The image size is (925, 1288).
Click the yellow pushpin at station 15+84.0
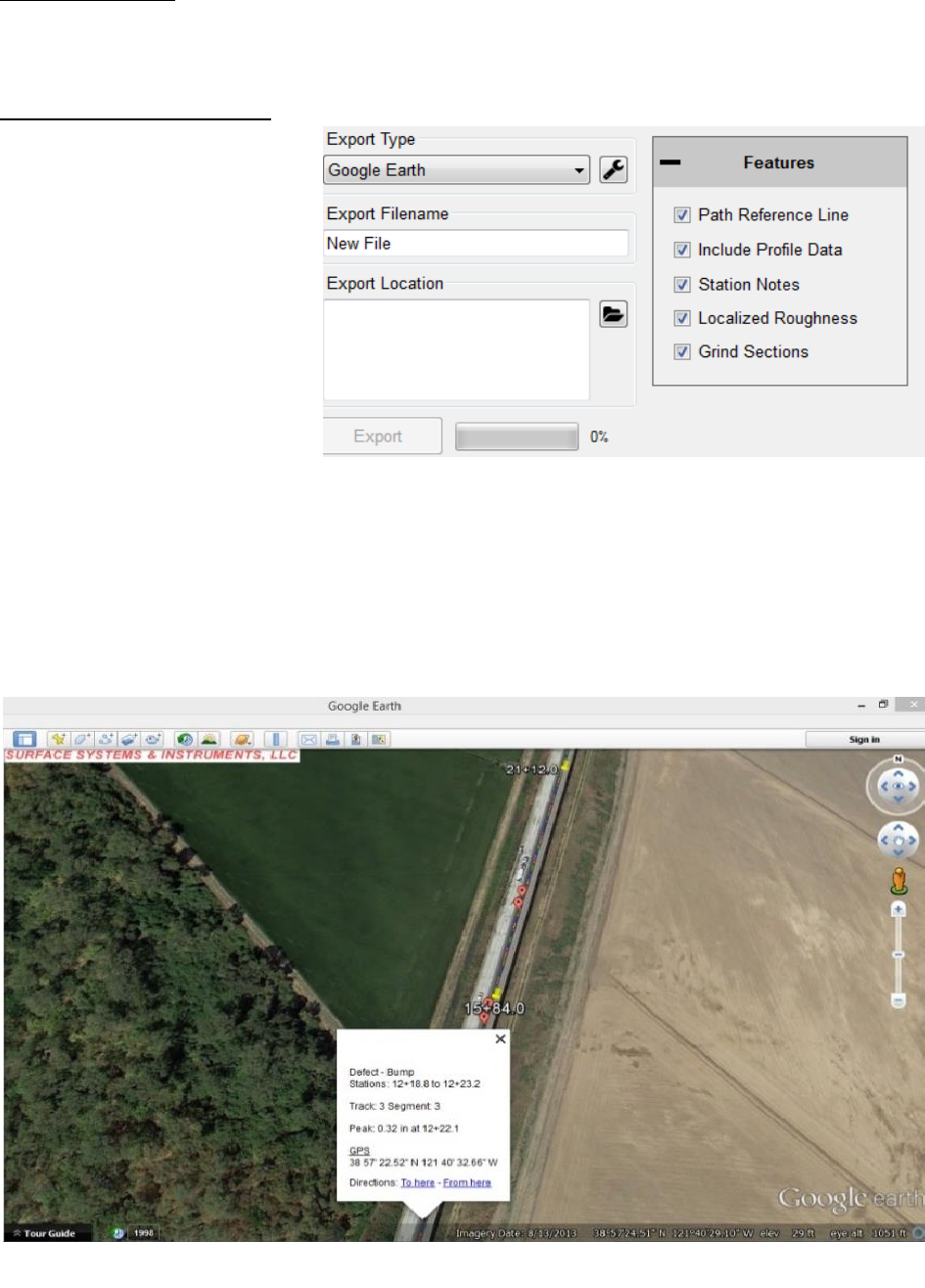[496, 993]
